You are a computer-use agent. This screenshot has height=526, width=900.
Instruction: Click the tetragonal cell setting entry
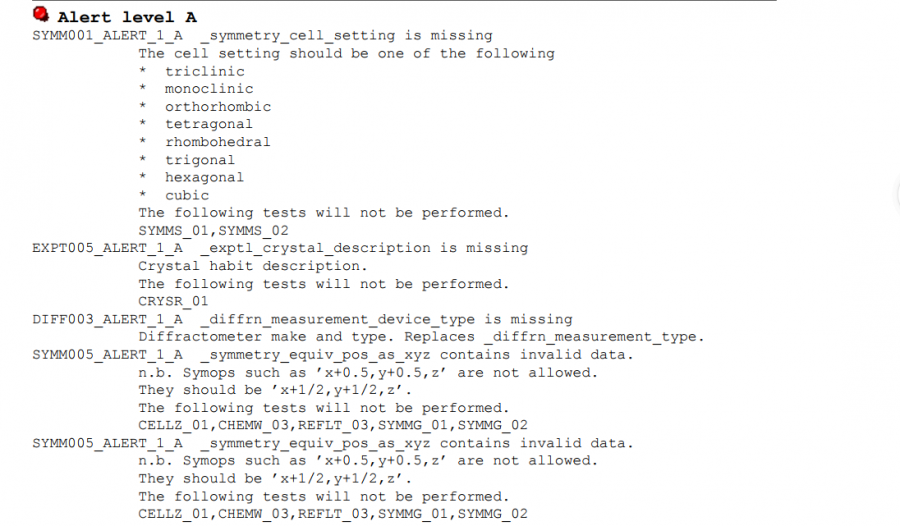[209, 125]
